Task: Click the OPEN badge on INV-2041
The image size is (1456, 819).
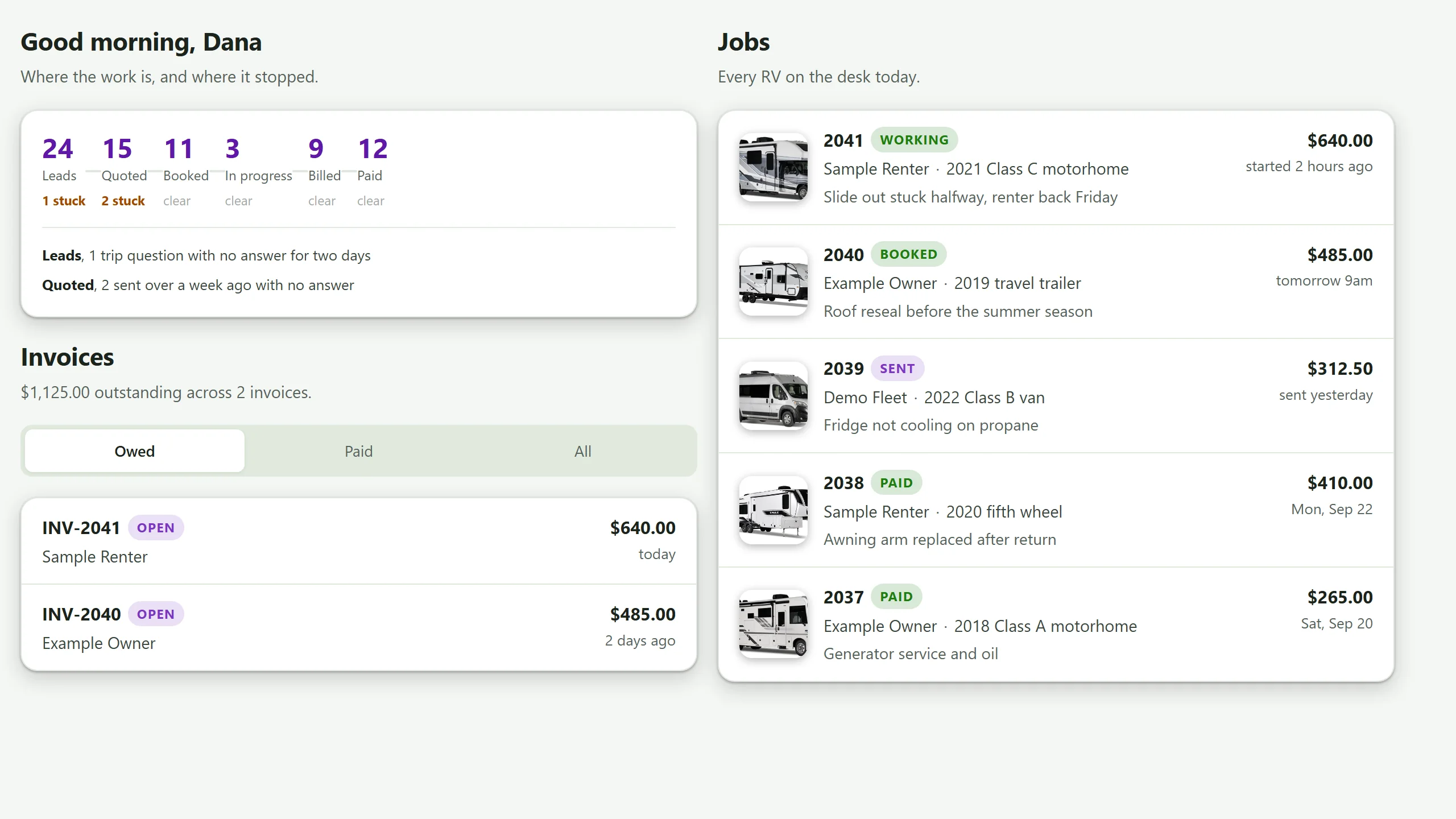Action: tap(156, 528)
